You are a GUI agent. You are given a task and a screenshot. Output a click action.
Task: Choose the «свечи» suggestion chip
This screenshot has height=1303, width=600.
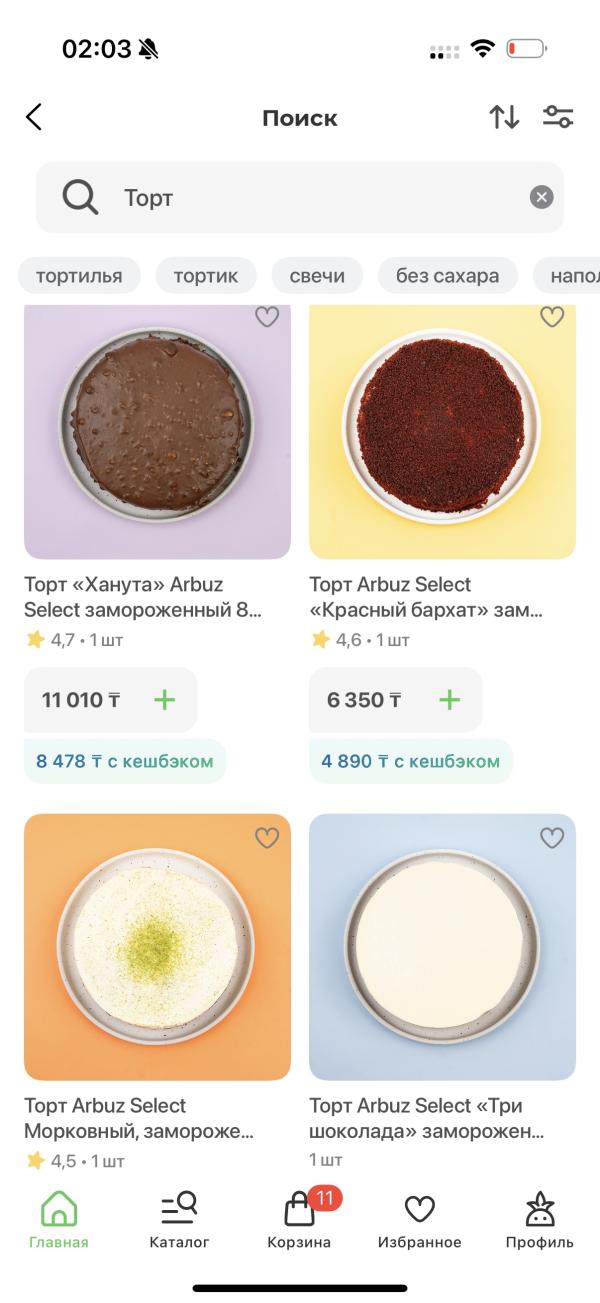(x=317, y=276)
